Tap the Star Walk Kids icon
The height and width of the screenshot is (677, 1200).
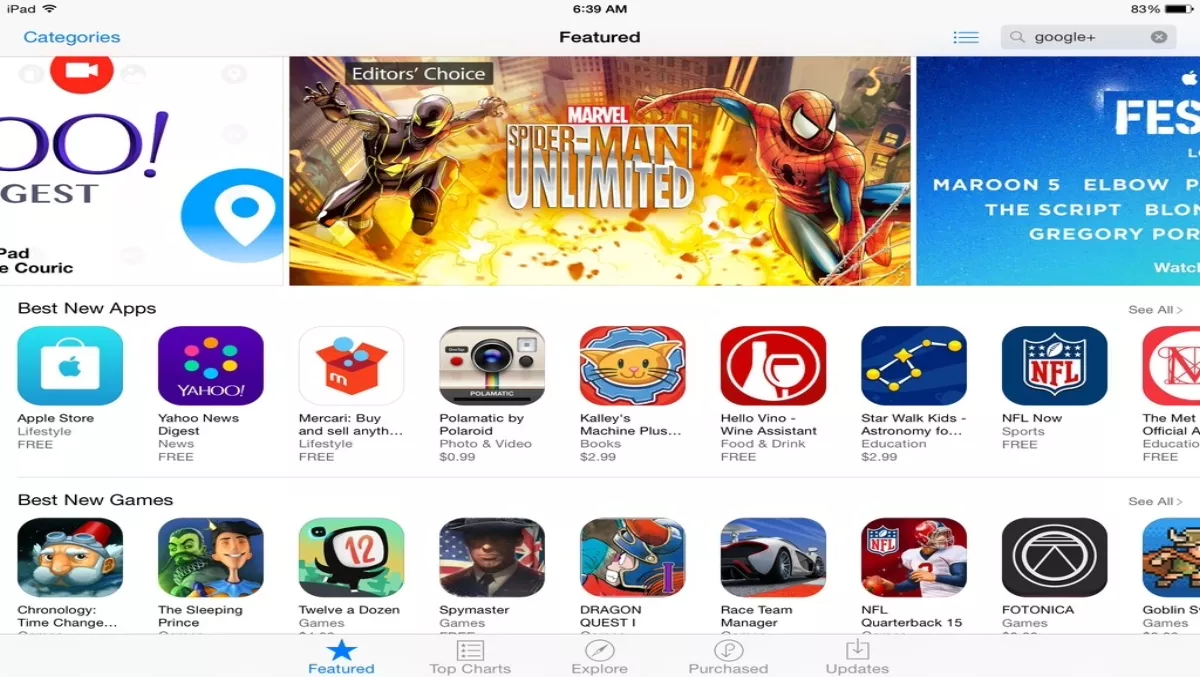914,366
